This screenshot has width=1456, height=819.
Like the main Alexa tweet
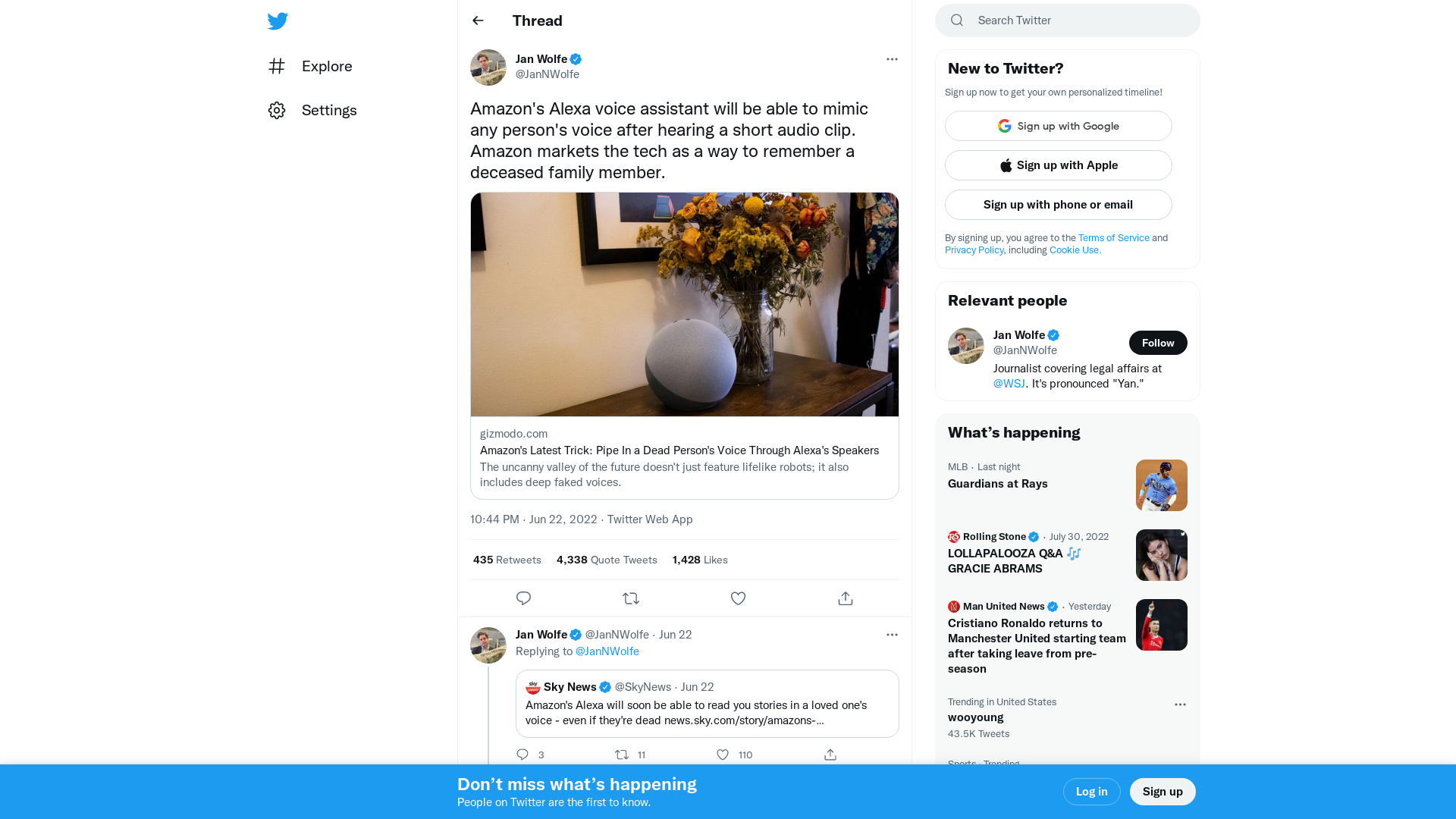point(738,598)
